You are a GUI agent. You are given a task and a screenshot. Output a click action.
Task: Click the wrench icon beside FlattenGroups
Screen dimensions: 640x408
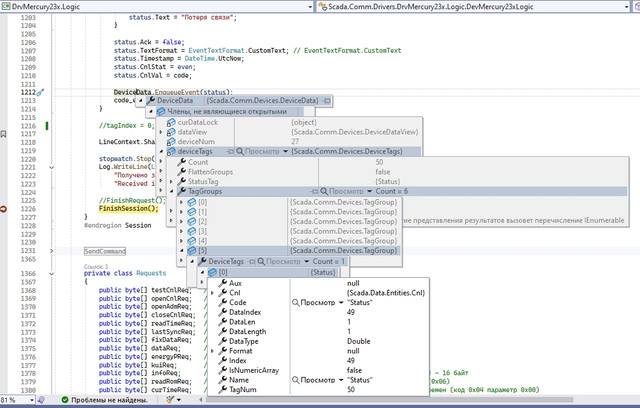tap(182, 172)
